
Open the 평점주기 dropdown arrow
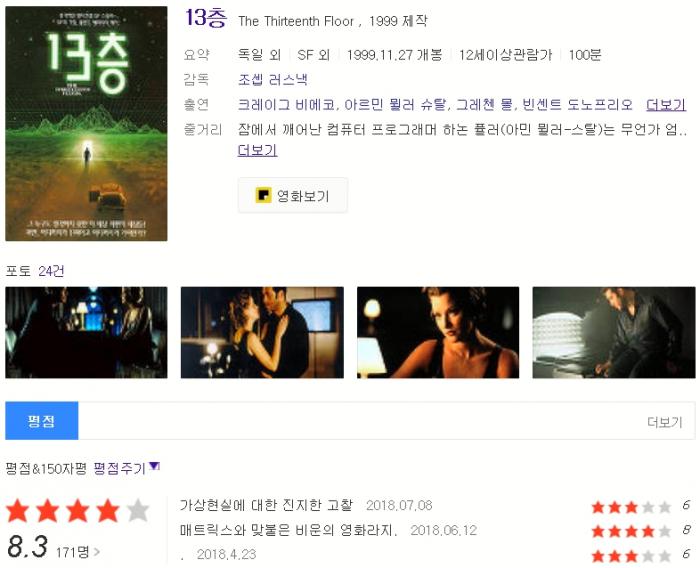154,466
